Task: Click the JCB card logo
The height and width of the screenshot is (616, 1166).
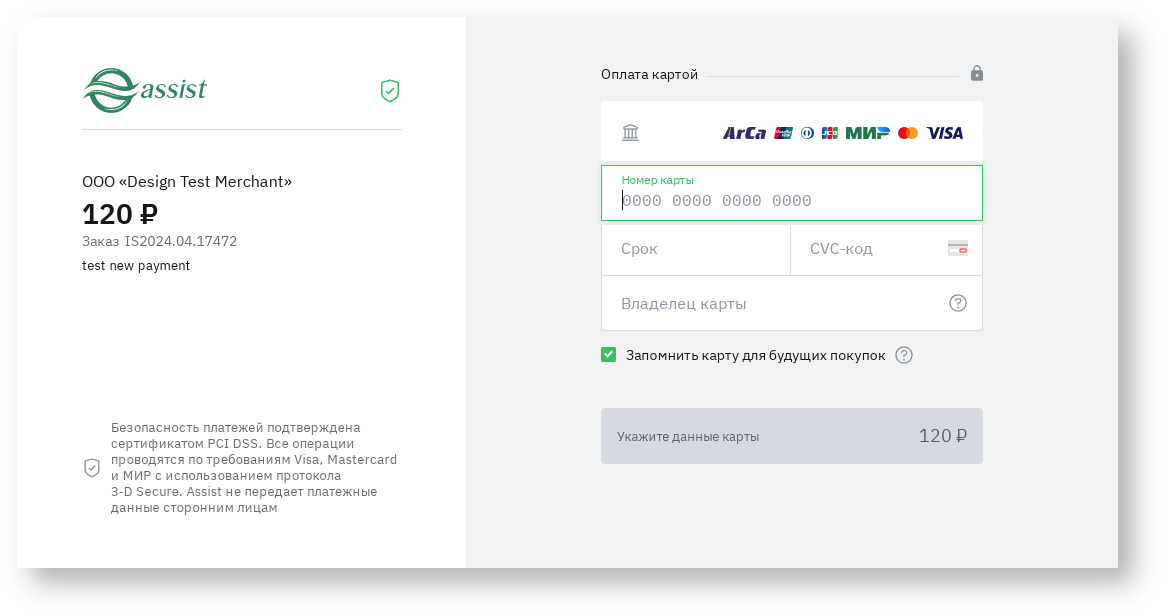Action: point(829,133)
